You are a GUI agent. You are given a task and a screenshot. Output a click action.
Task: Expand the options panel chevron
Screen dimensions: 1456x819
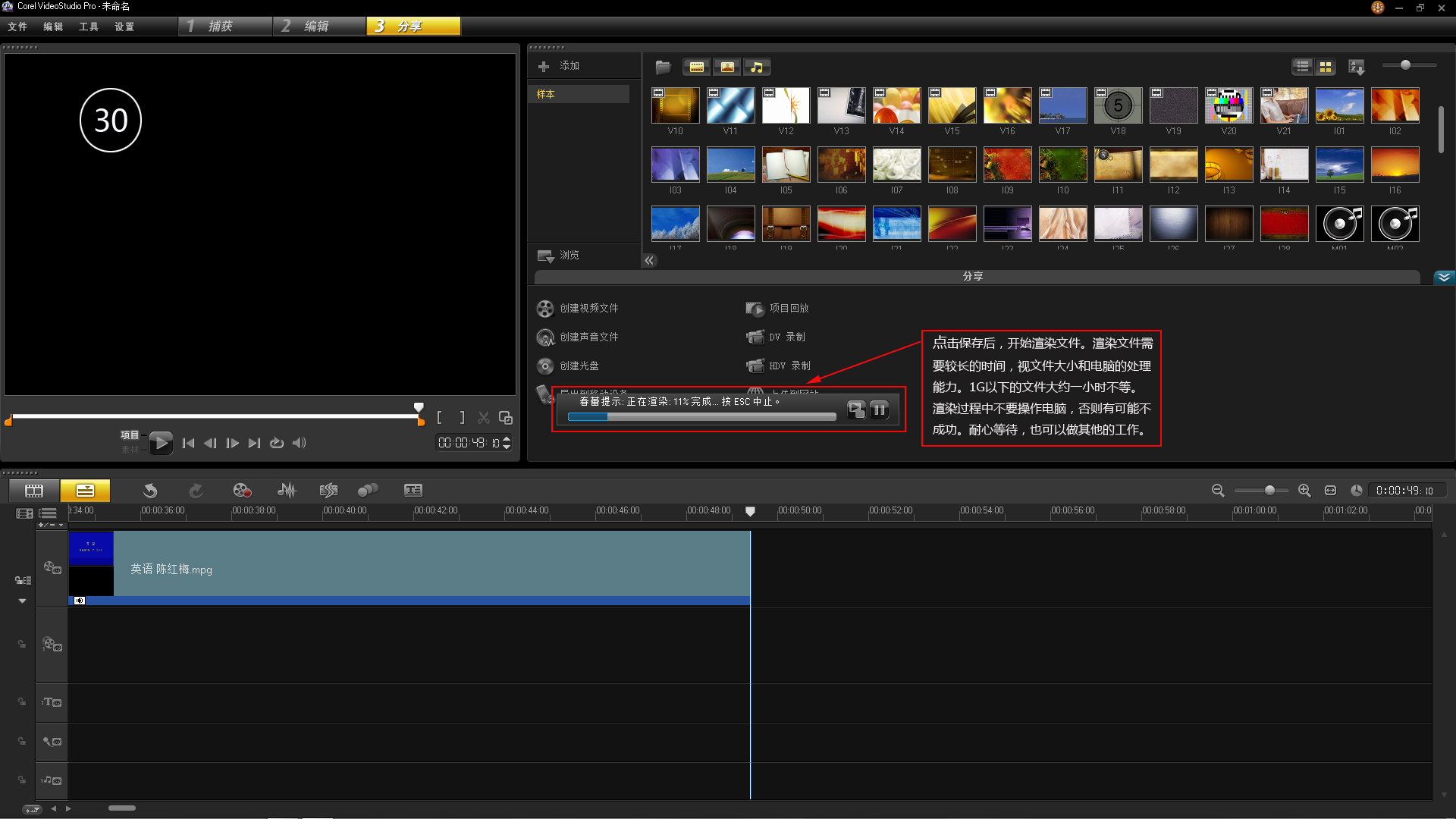[x=1444, y=277]
